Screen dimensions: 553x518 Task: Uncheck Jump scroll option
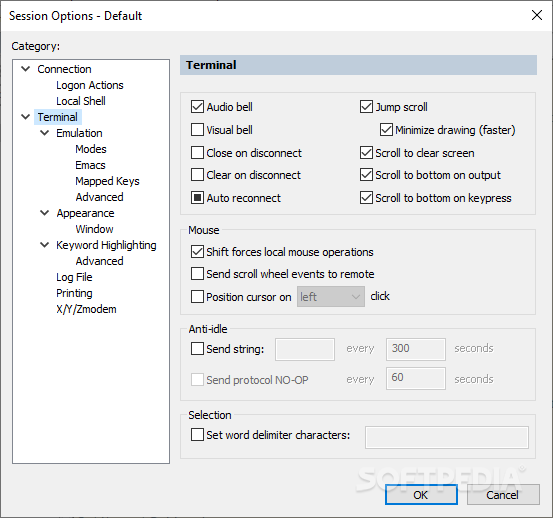tap(366, 107)
